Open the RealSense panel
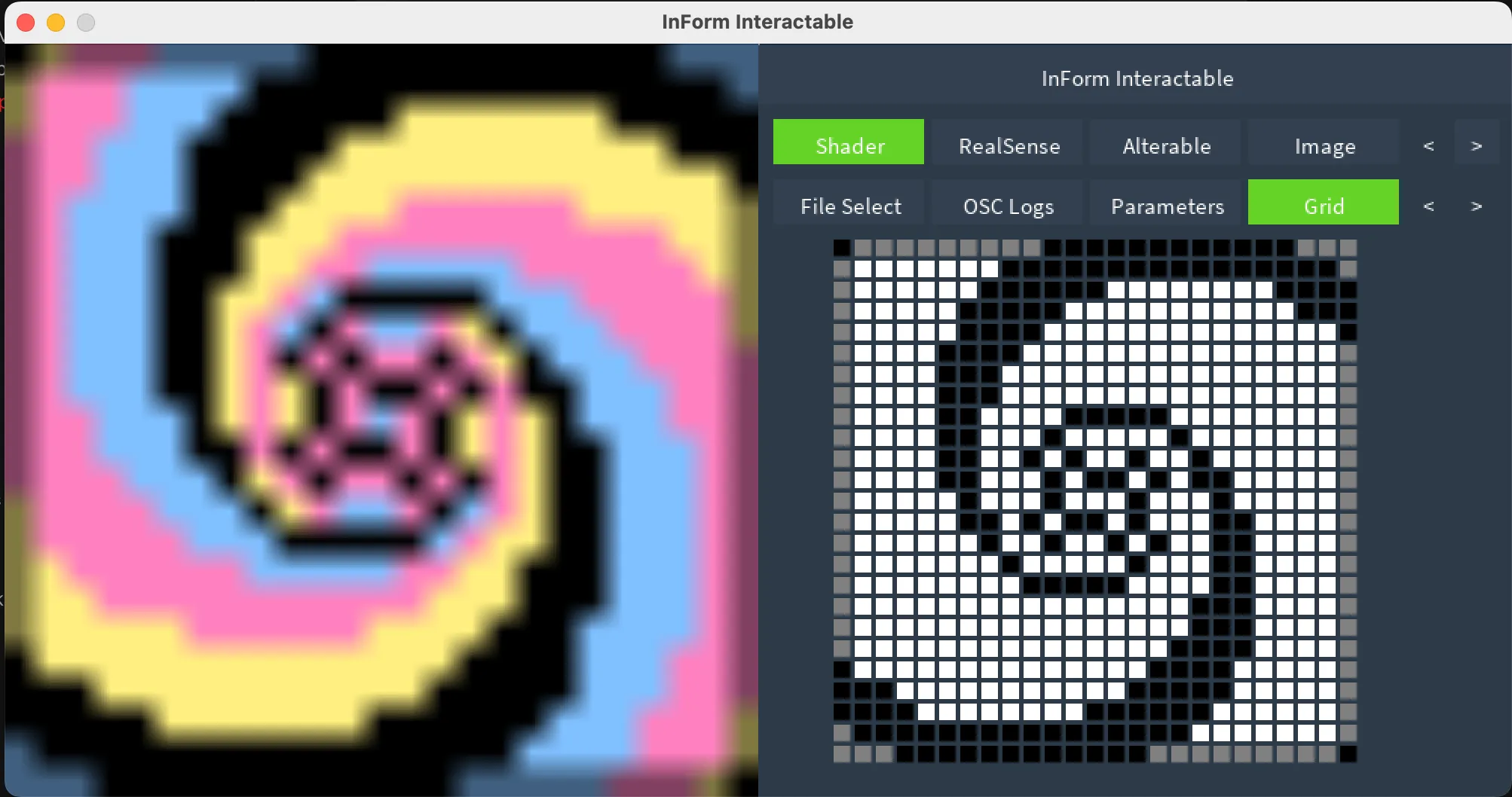The width and height of the screenshot is (1512, 797). pos(1008,145)
